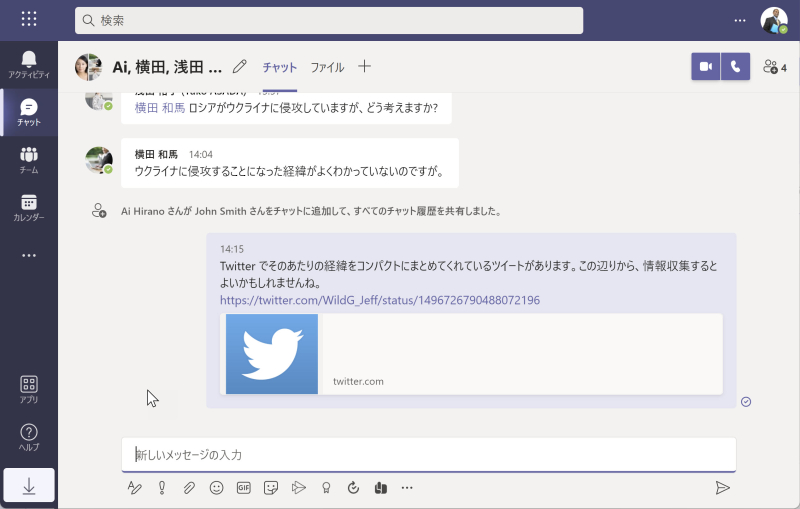Open the emoji picker
This screenshot has width=800, height=509.
tap(216, 488)
